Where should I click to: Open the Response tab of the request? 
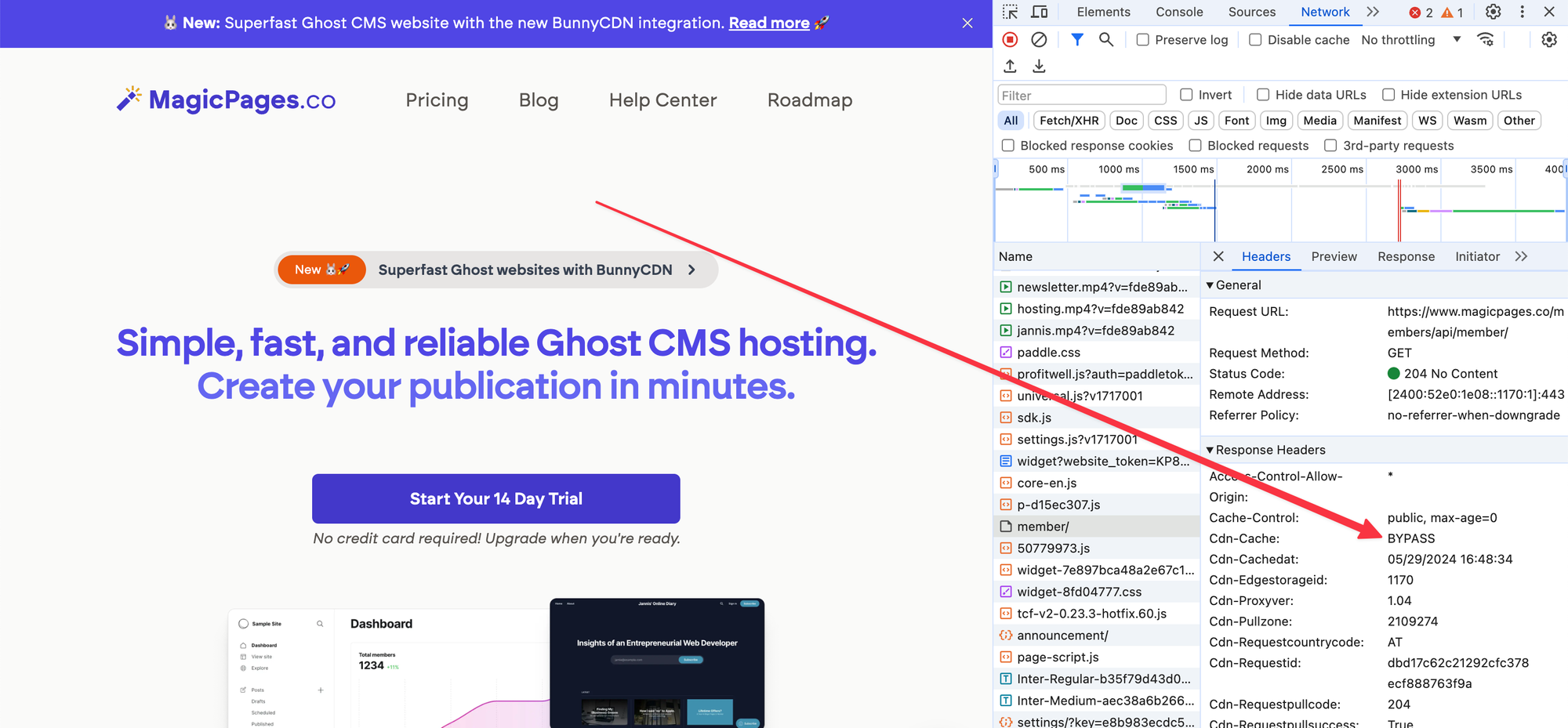coord(1406,256)
